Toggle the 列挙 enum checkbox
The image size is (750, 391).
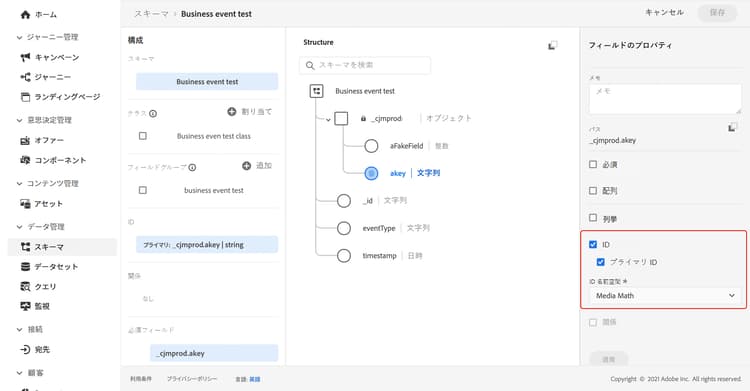[x=593, y=218]
